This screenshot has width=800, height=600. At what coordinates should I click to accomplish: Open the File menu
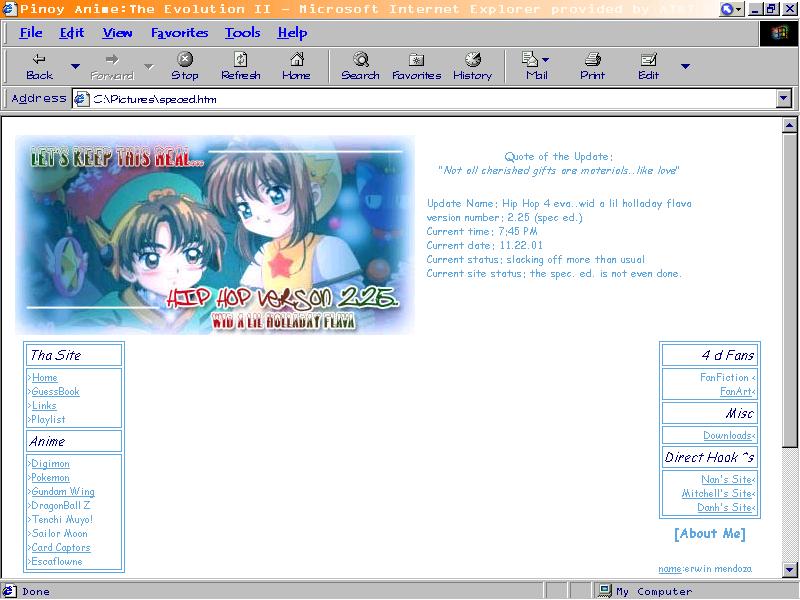click(31, 33)
